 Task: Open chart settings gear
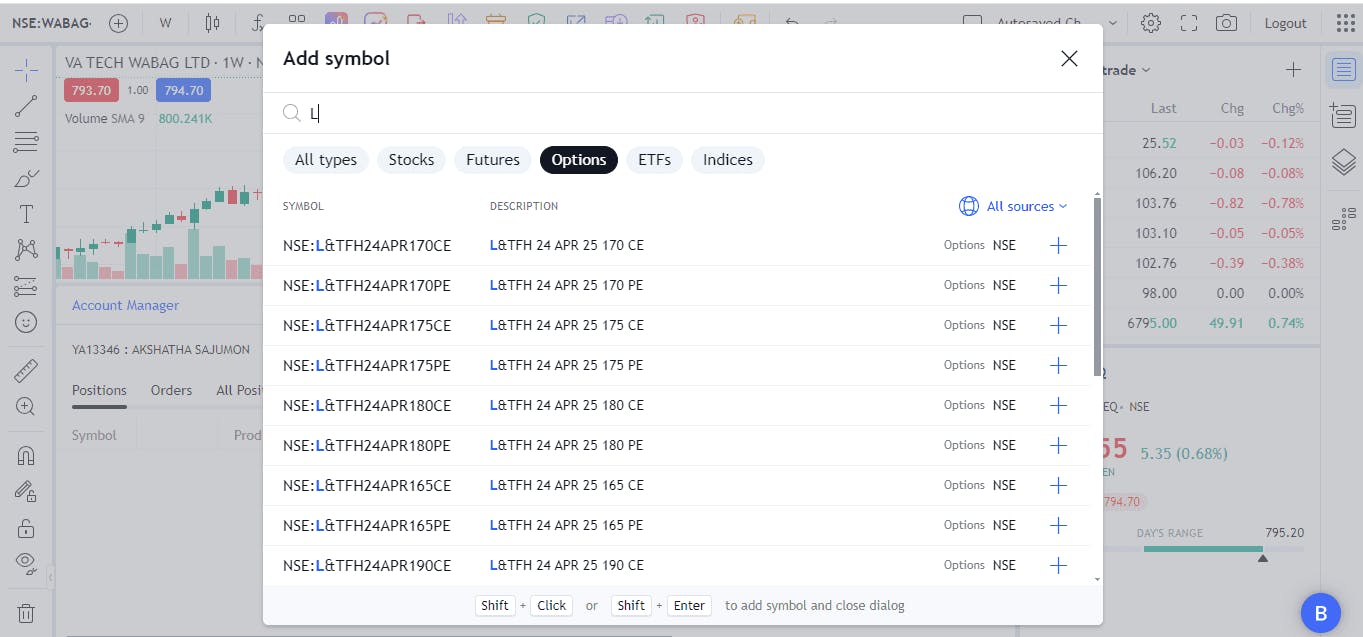point(1151,23)
